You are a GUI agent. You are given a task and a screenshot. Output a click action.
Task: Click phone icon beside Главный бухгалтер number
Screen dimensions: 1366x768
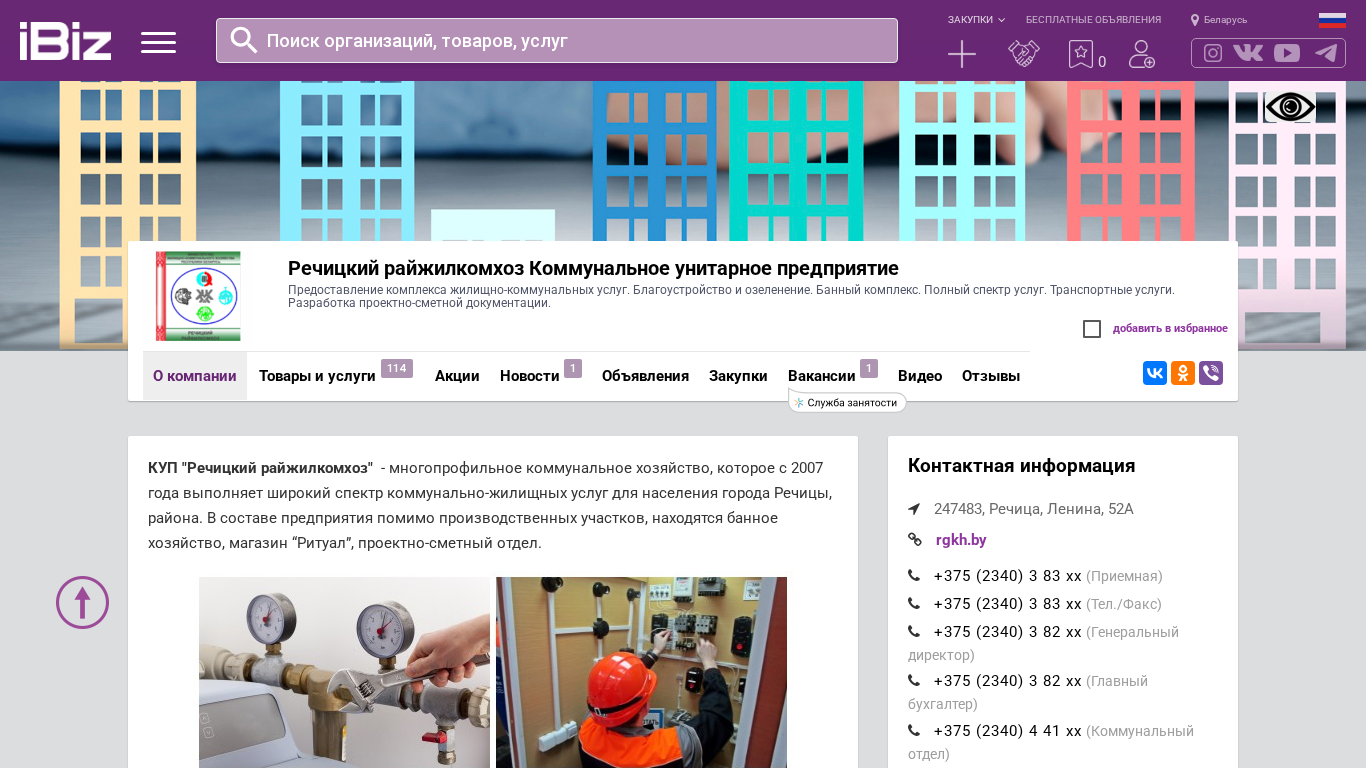click(914, 681)
